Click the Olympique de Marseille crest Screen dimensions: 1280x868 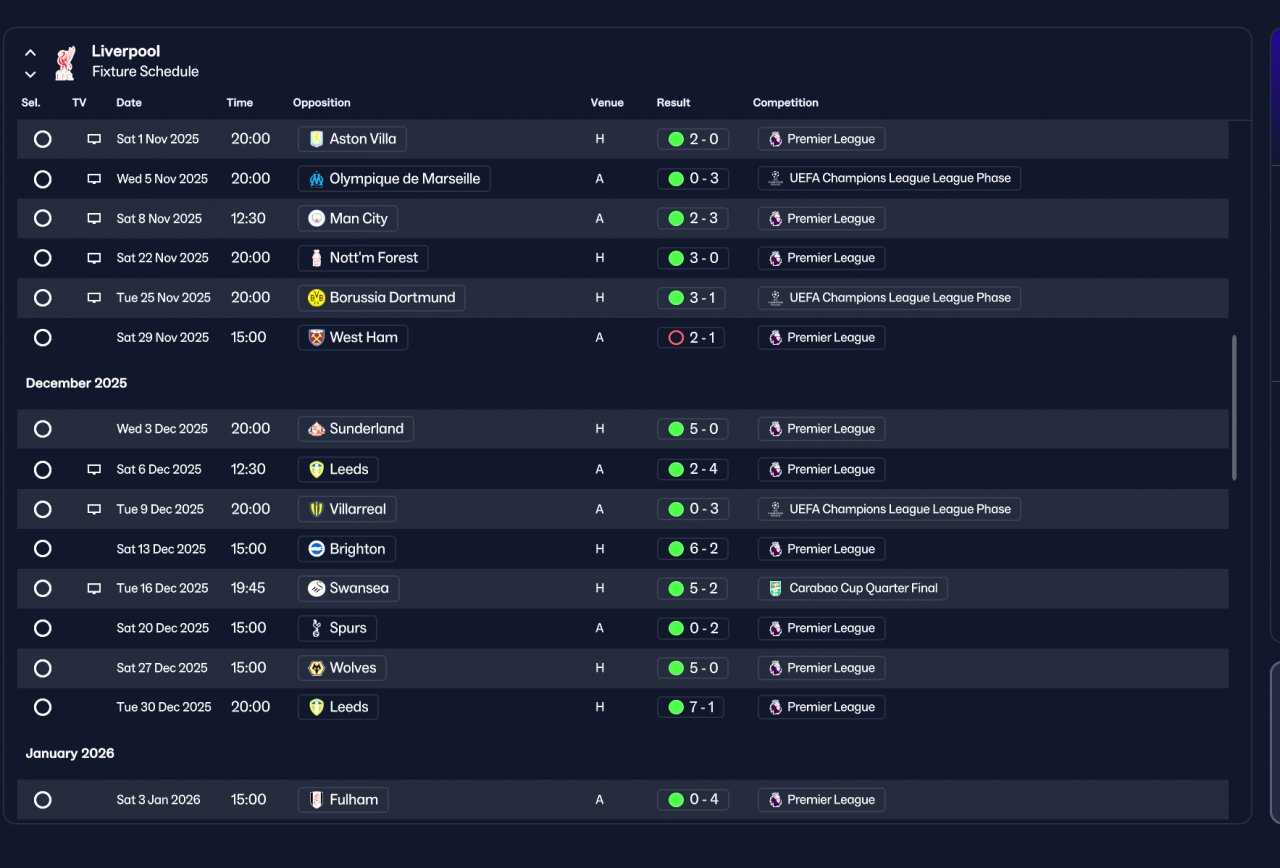pyautogui.click(x=316, y=179)
